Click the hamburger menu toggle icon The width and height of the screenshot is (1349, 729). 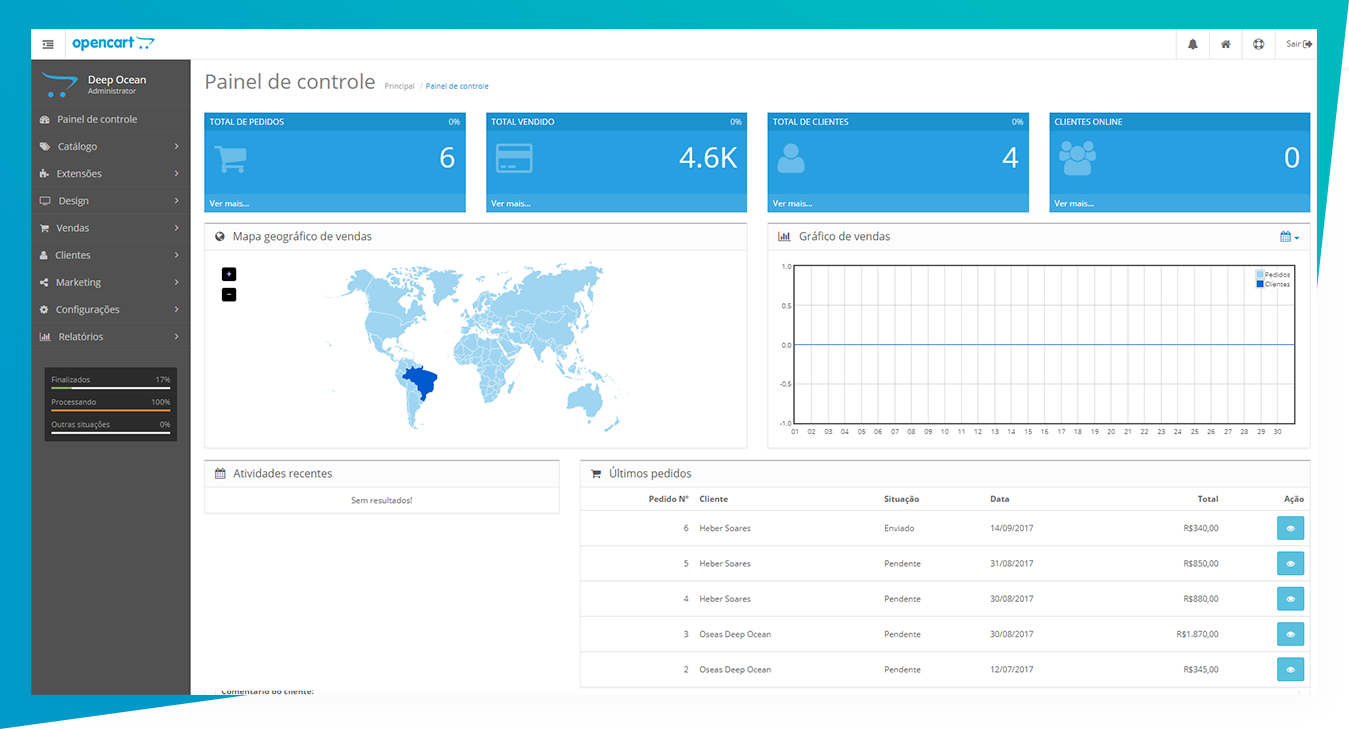click(x=48, y=44)
